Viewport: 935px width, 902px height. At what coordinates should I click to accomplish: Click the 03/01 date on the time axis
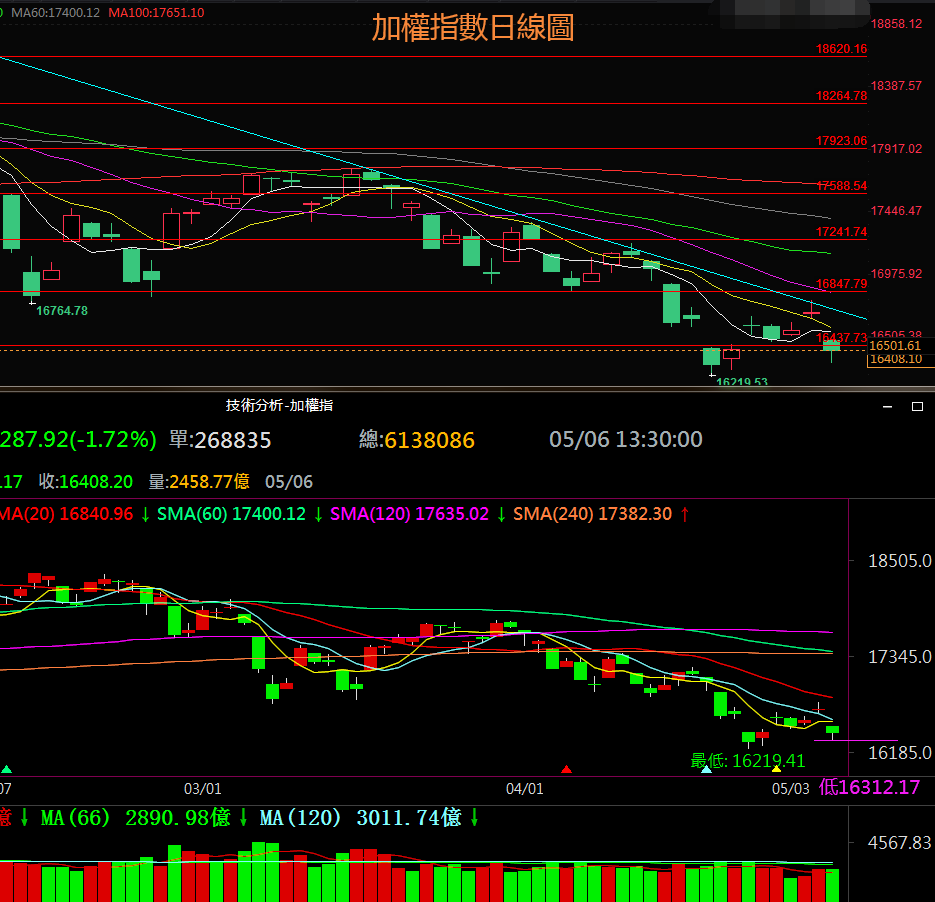203,789
